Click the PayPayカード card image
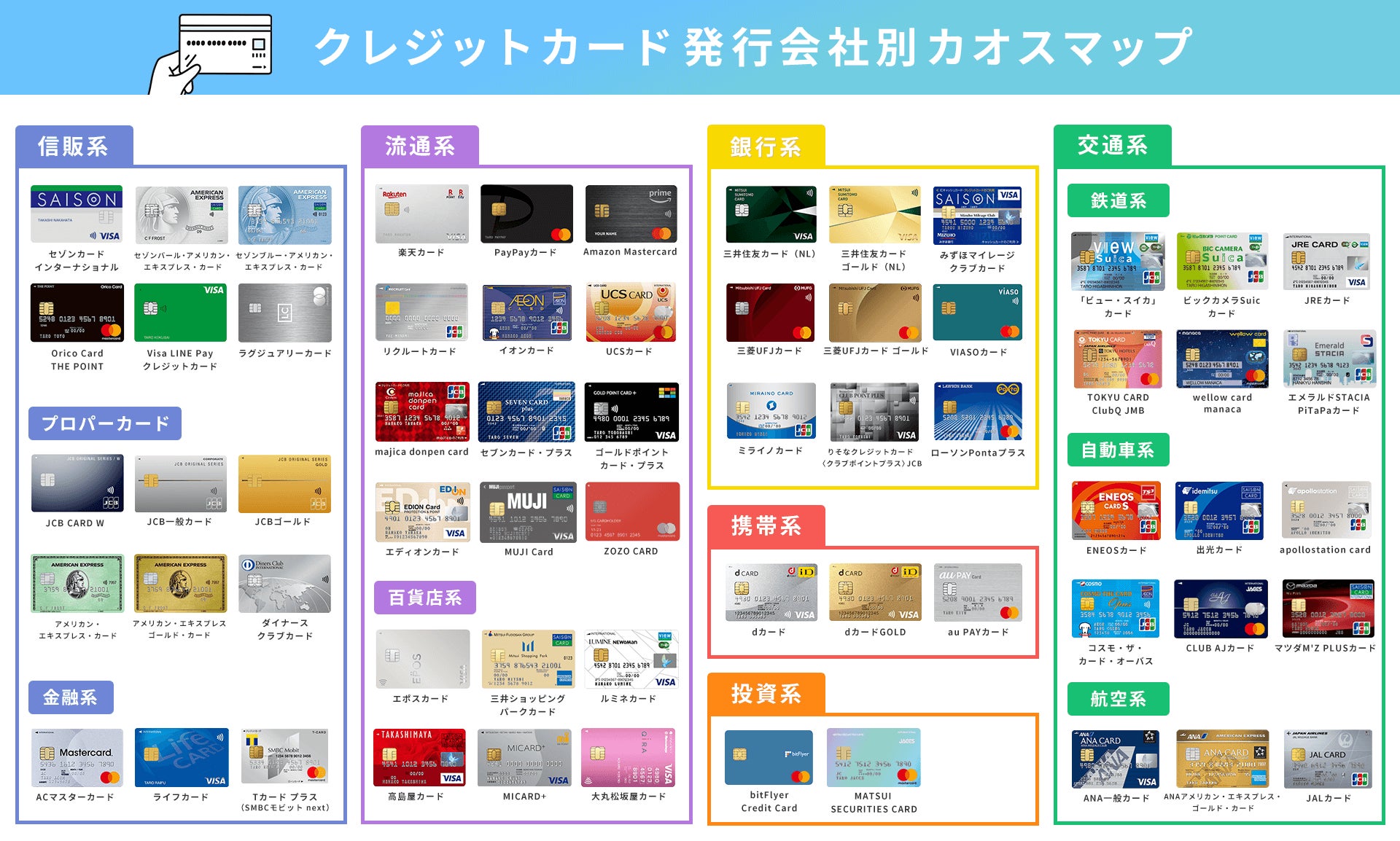Screen dimensions: 1400x841 [527, 215]
